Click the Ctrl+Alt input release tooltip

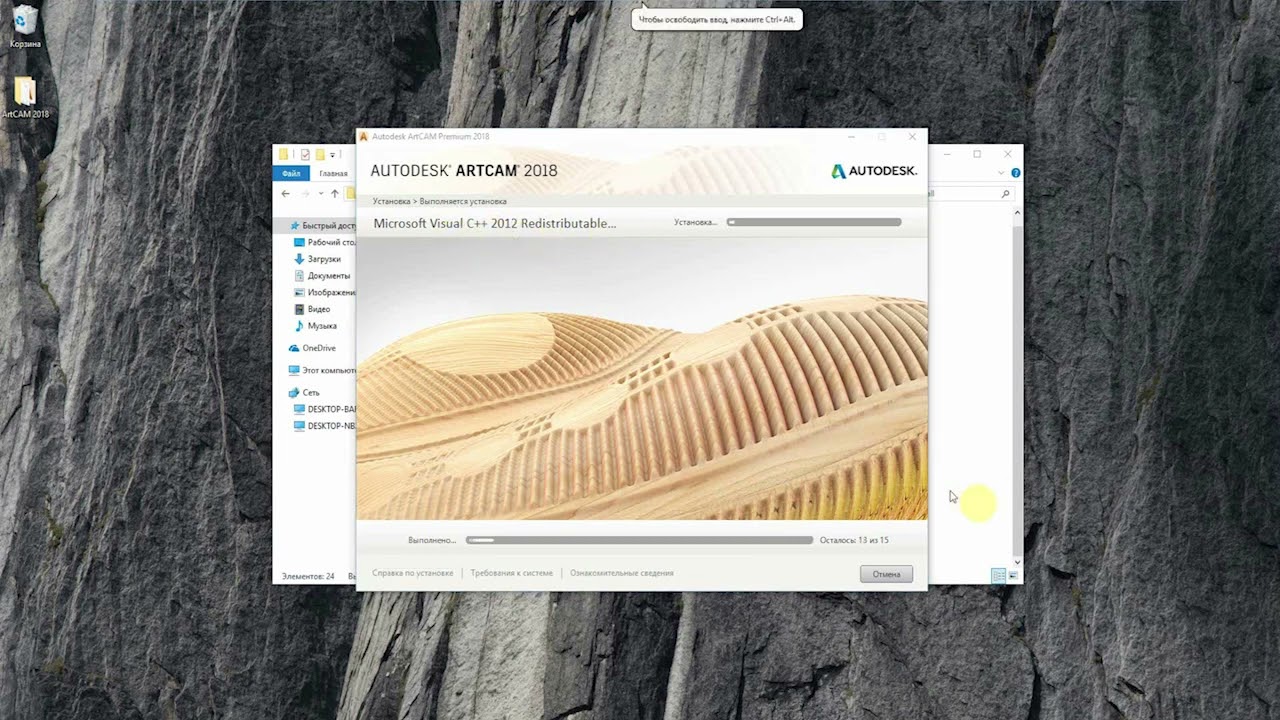click(717, 19)
